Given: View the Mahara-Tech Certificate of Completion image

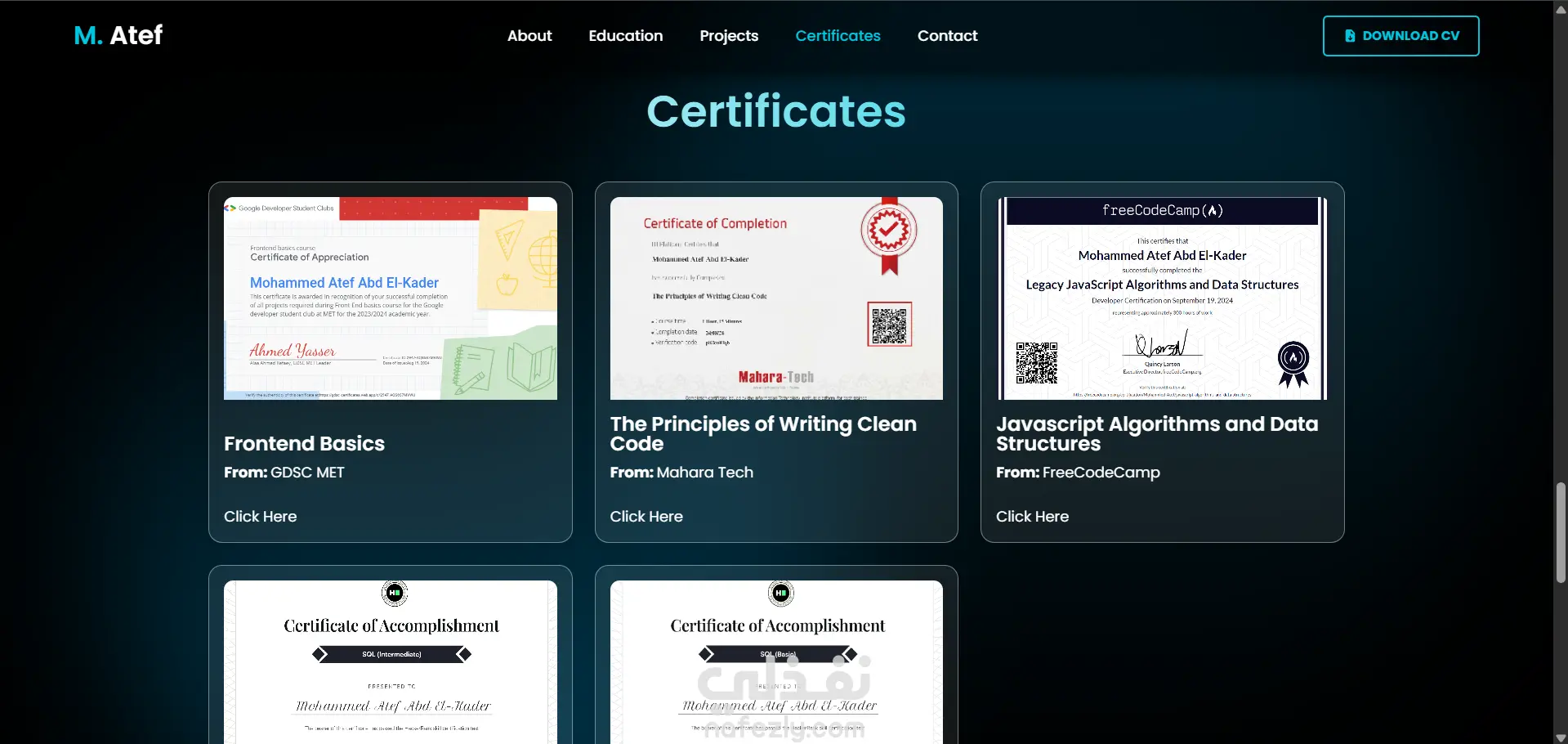Looking at the screenshot, I should click(x=776, y=298).
